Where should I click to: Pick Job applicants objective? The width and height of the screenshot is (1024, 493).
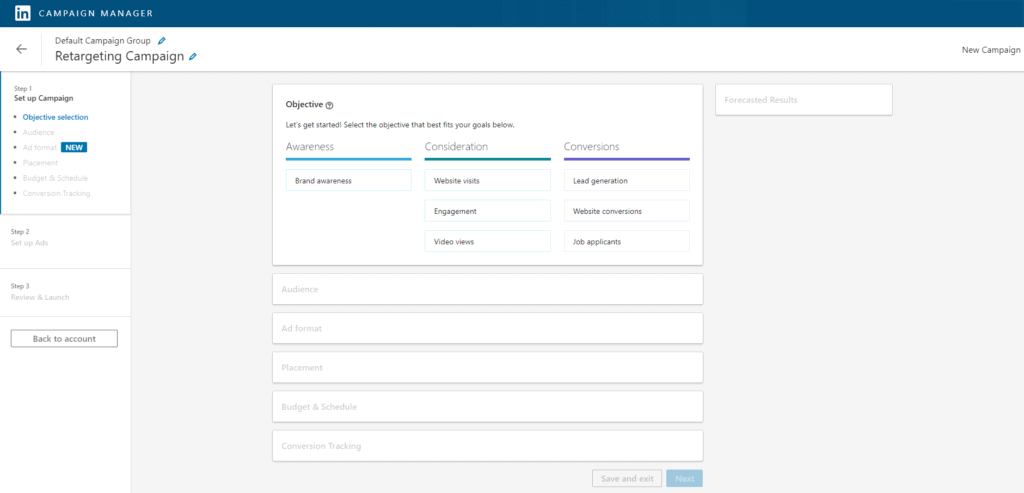[627, 241]
